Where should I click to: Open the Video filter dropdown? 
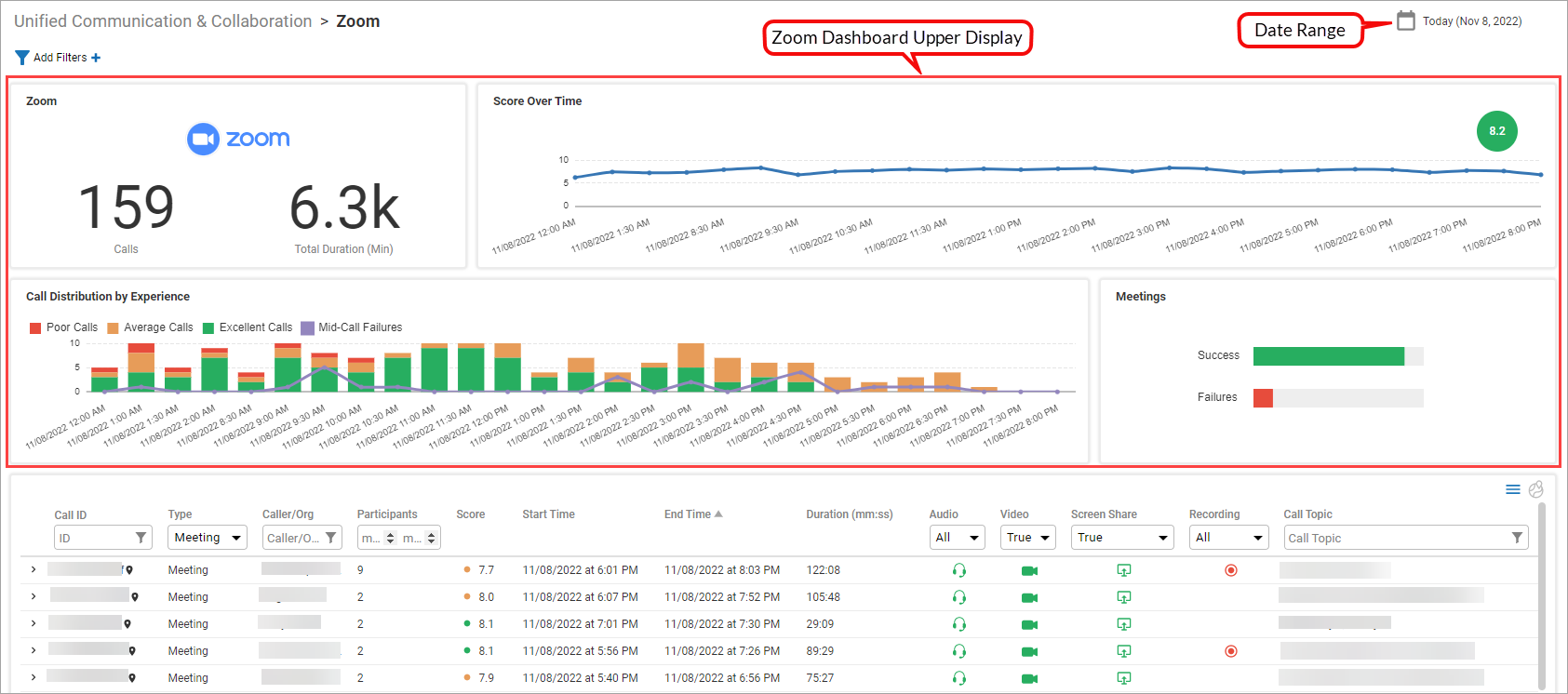click(1027, 538)
